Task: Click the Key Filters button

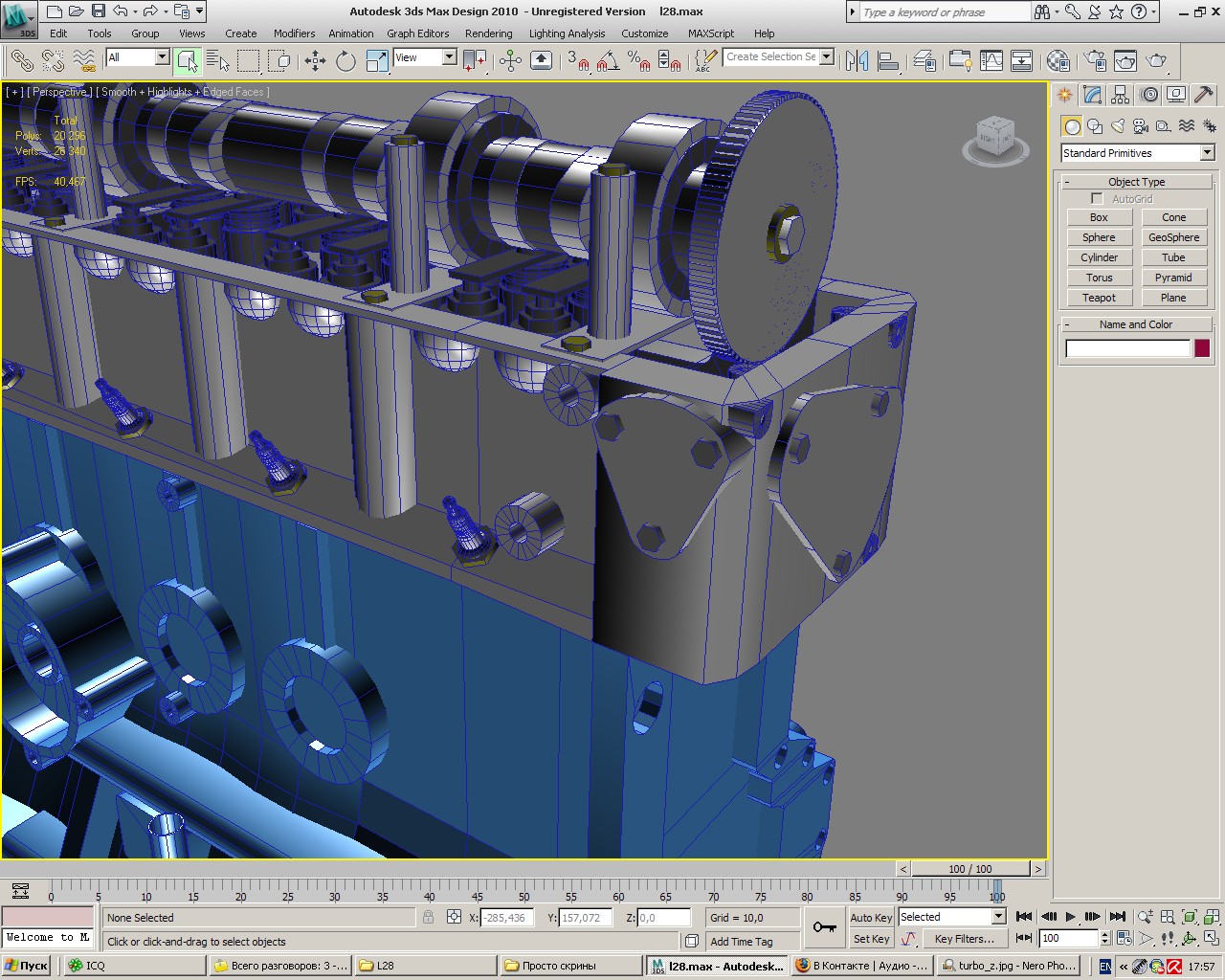Action: coord(964,939)
